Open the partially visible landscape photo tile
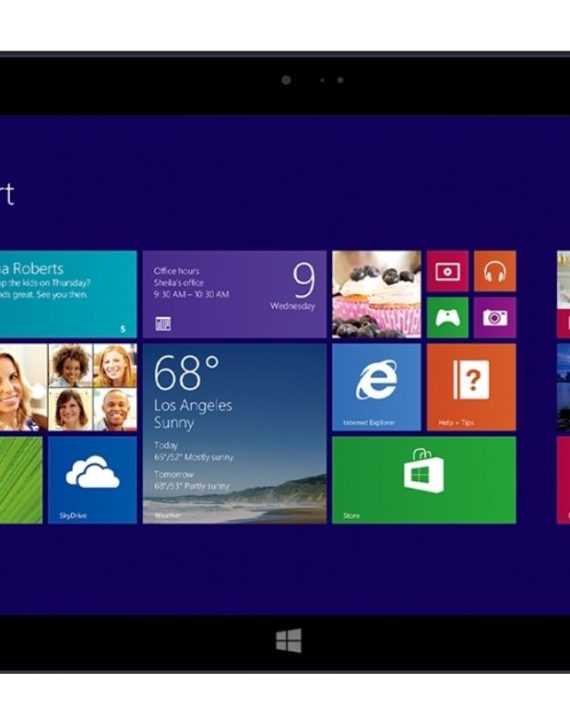This screenshot has height=708, width=570. tap(563, 387)
